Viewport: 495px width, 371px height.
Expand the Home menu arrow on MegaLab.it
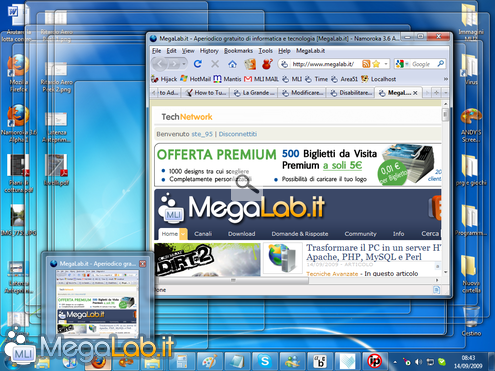click(x=183, y=234)
